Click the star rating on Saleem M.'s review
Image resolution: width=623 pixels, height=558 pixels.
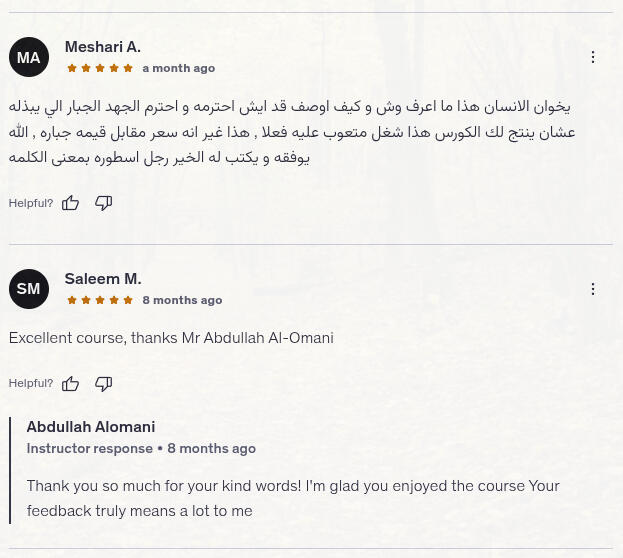(x=100, y=300)
